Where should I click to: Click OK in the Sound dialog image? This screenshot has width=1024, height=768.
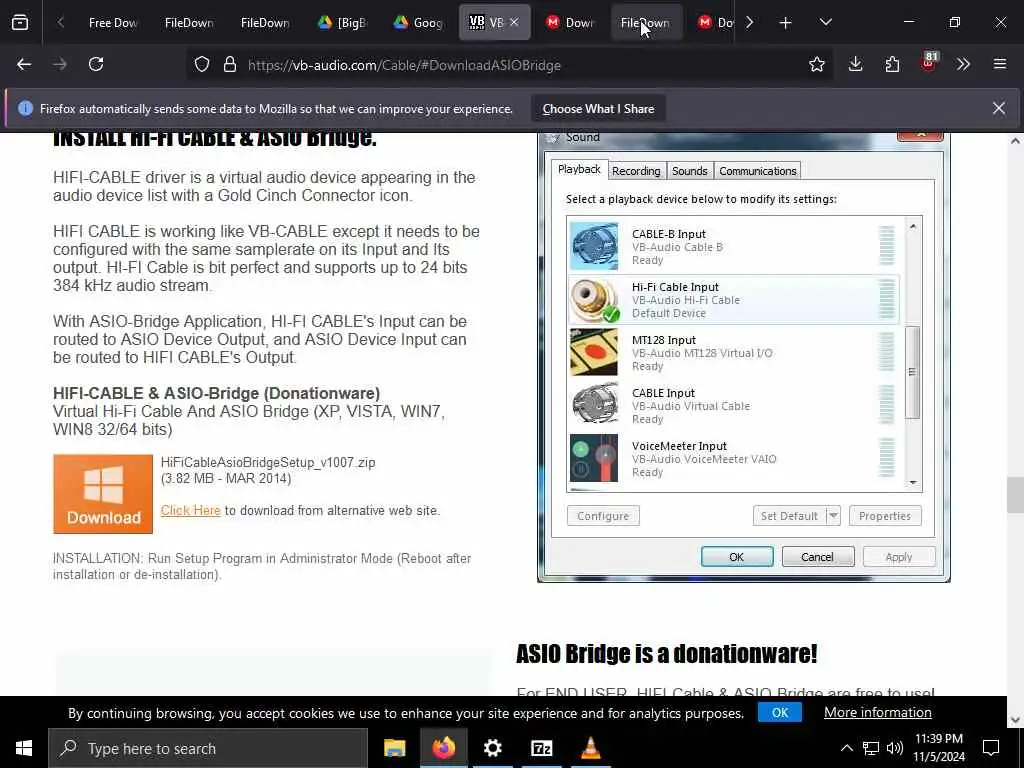[x=737, y=557]
